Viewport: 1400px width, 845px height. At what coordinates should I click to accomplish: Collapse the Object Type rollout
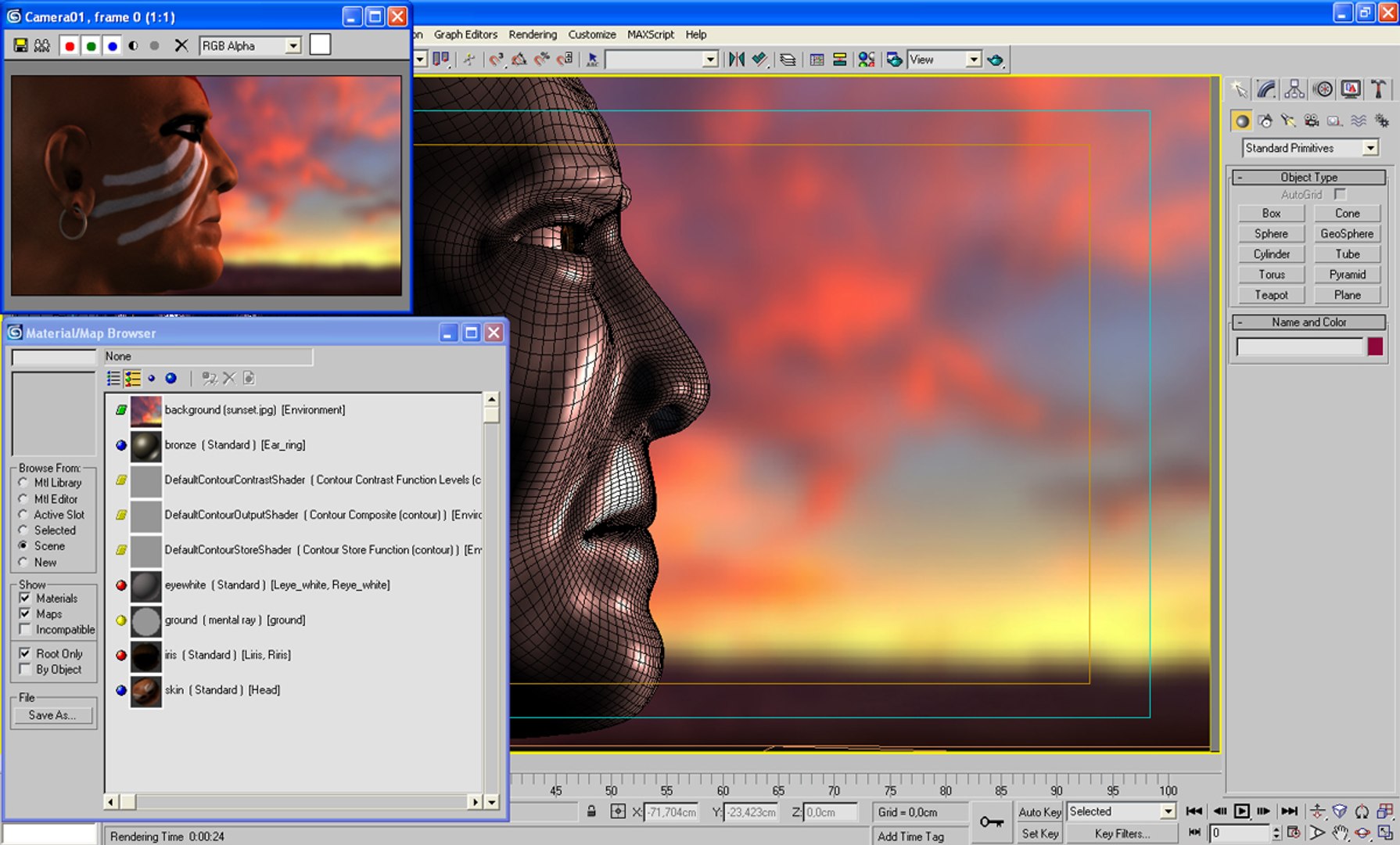[x=1308, y=178]
